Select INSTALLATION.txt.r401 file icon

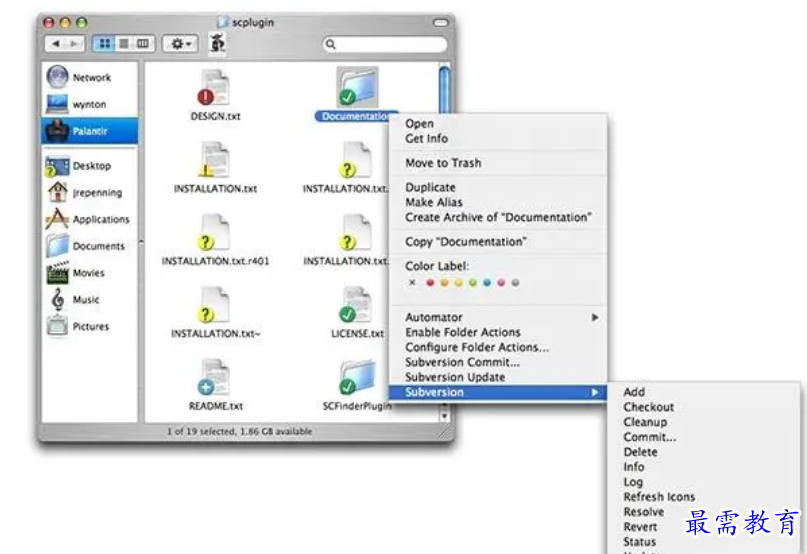pos(214,232)
